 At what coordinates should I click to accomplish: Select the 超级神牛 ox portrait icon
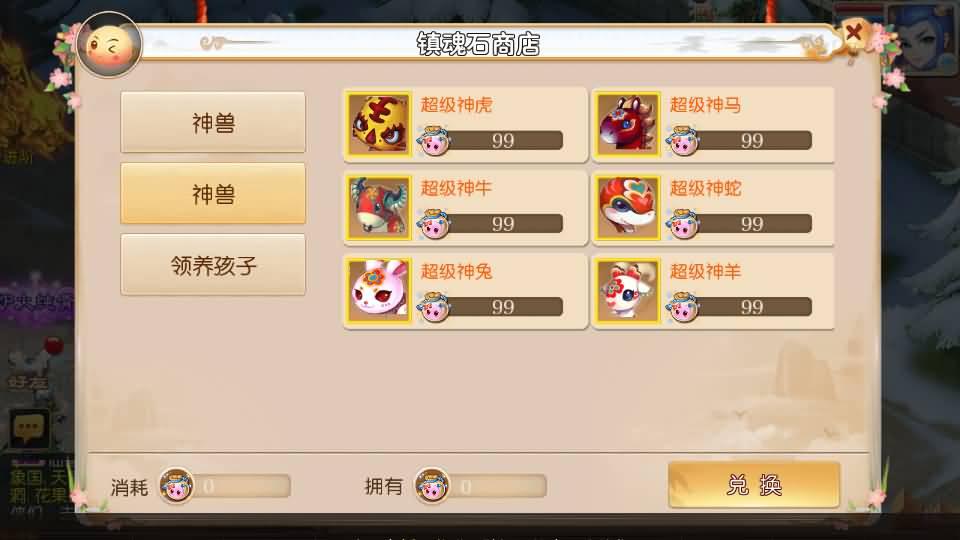click(x=379, y=208)
